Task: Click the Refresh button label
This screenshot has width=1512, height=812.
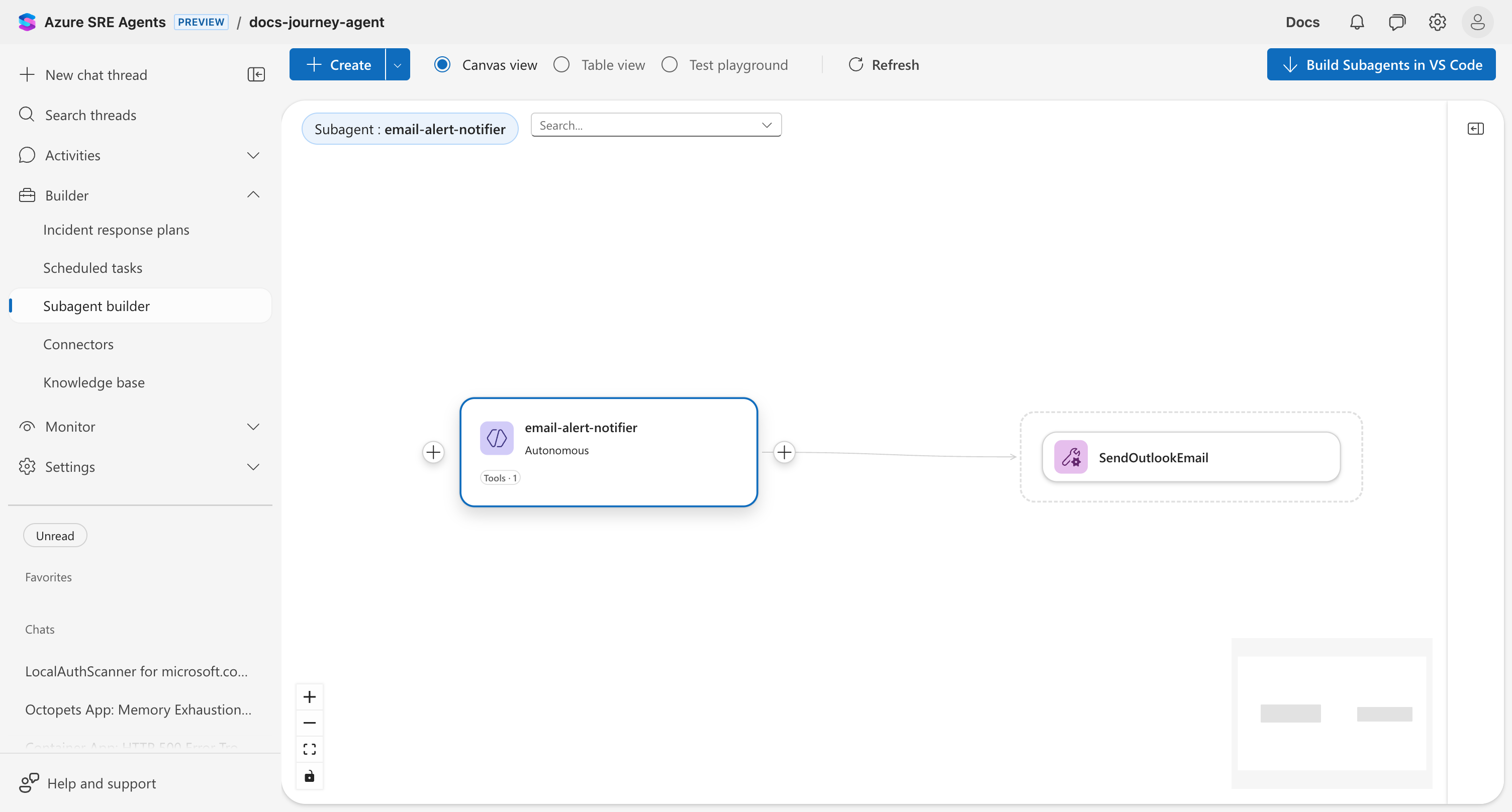Action: click(895, 64)
